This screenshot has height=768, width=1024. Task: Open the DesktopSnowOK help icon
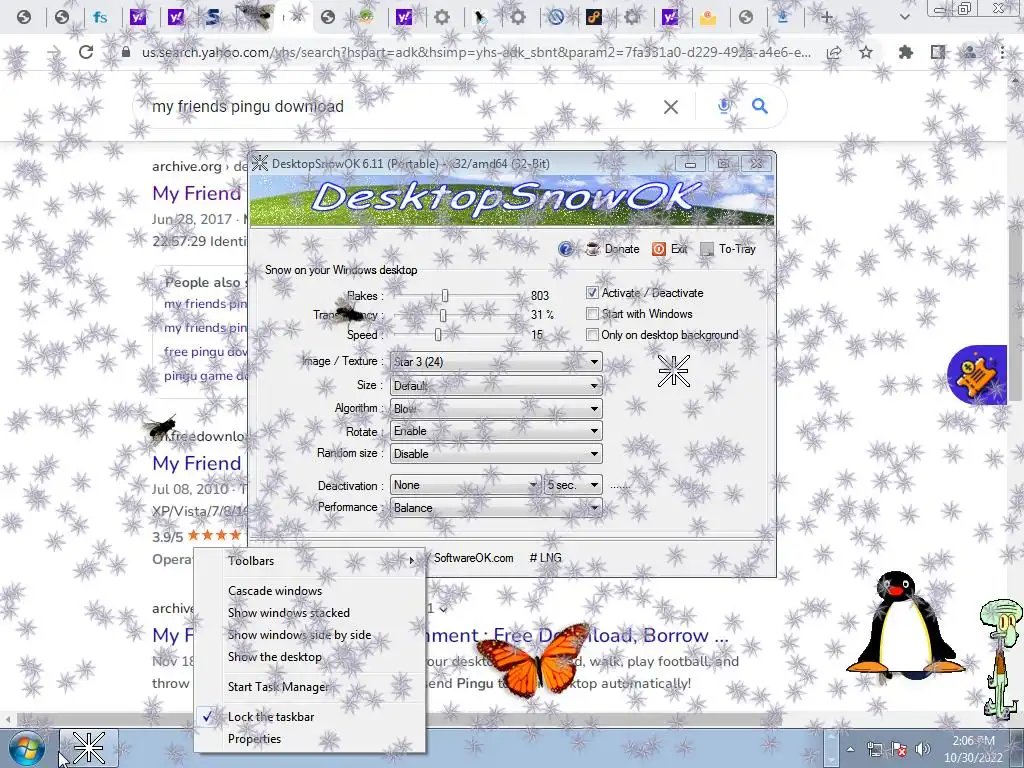point(566,249)
